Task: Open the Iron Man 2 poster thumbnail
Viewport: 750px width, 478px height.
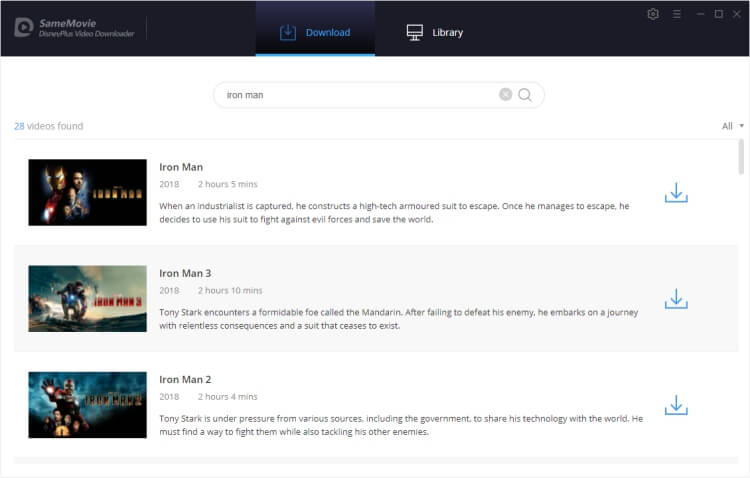Action: (88, 405)
